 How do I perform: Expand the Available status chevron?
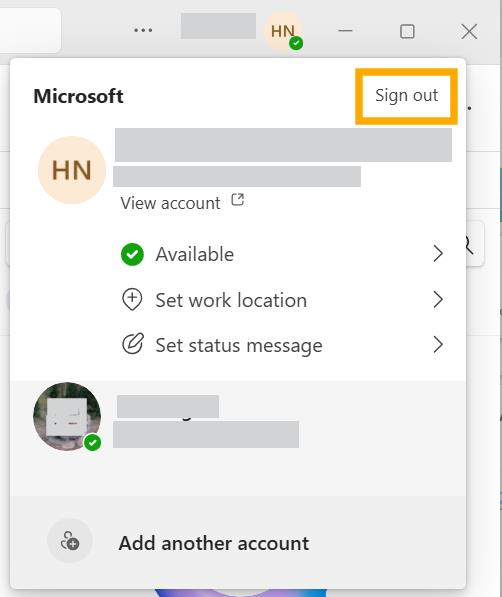click(438, 254)
